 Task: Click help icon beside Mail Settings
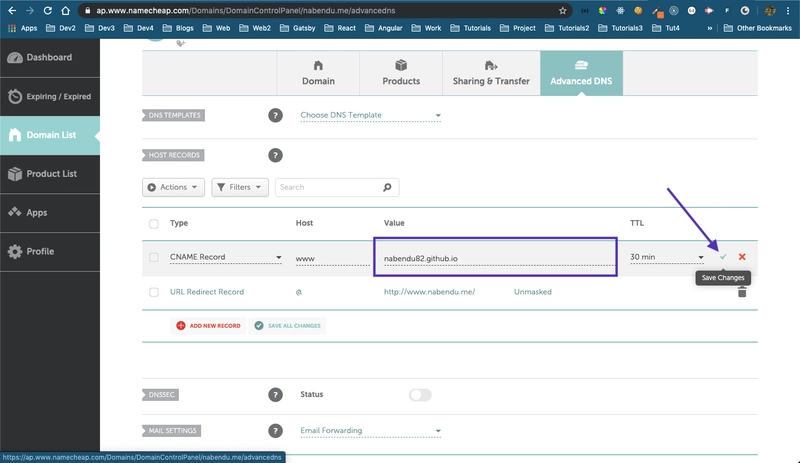(276, 431)
